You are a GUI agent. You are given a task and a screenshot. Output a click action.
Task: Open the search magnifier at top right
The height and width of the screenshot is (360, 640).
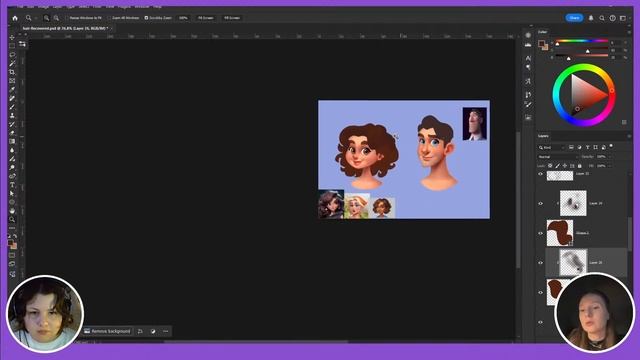click(602, 18)
